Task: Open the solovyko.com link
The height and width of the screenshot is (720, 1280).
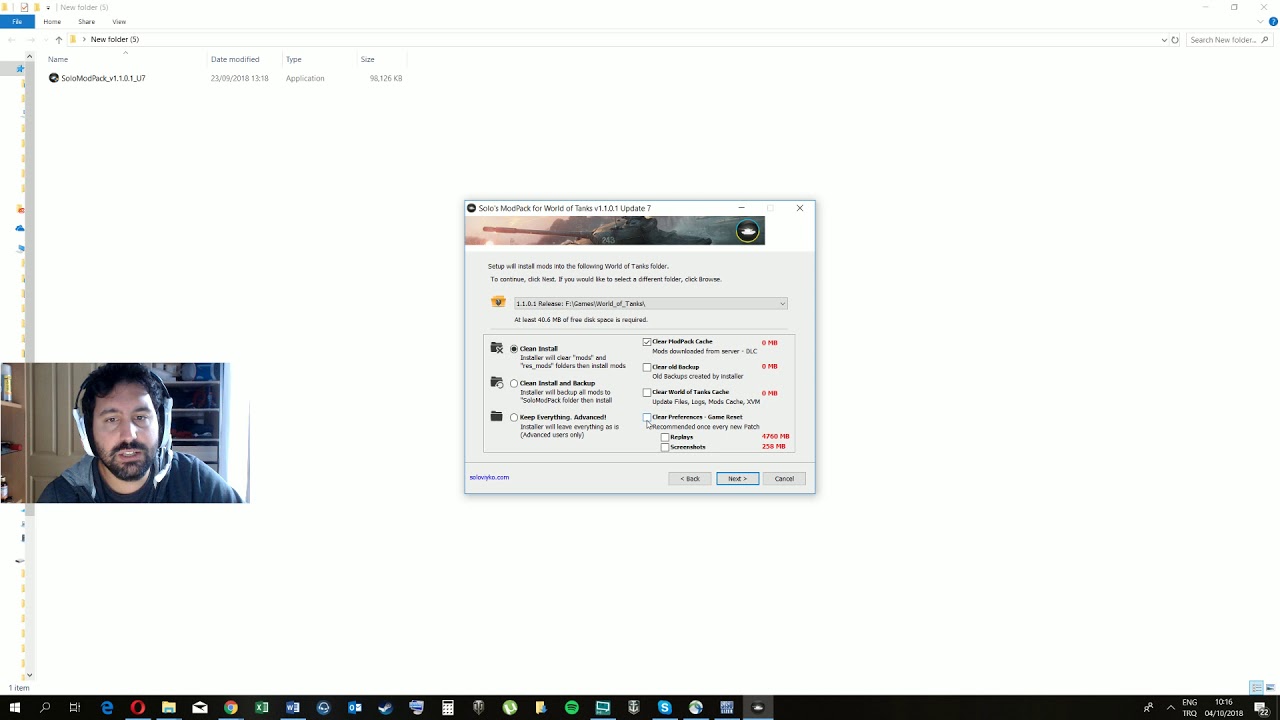Action: tap(489, 477)
